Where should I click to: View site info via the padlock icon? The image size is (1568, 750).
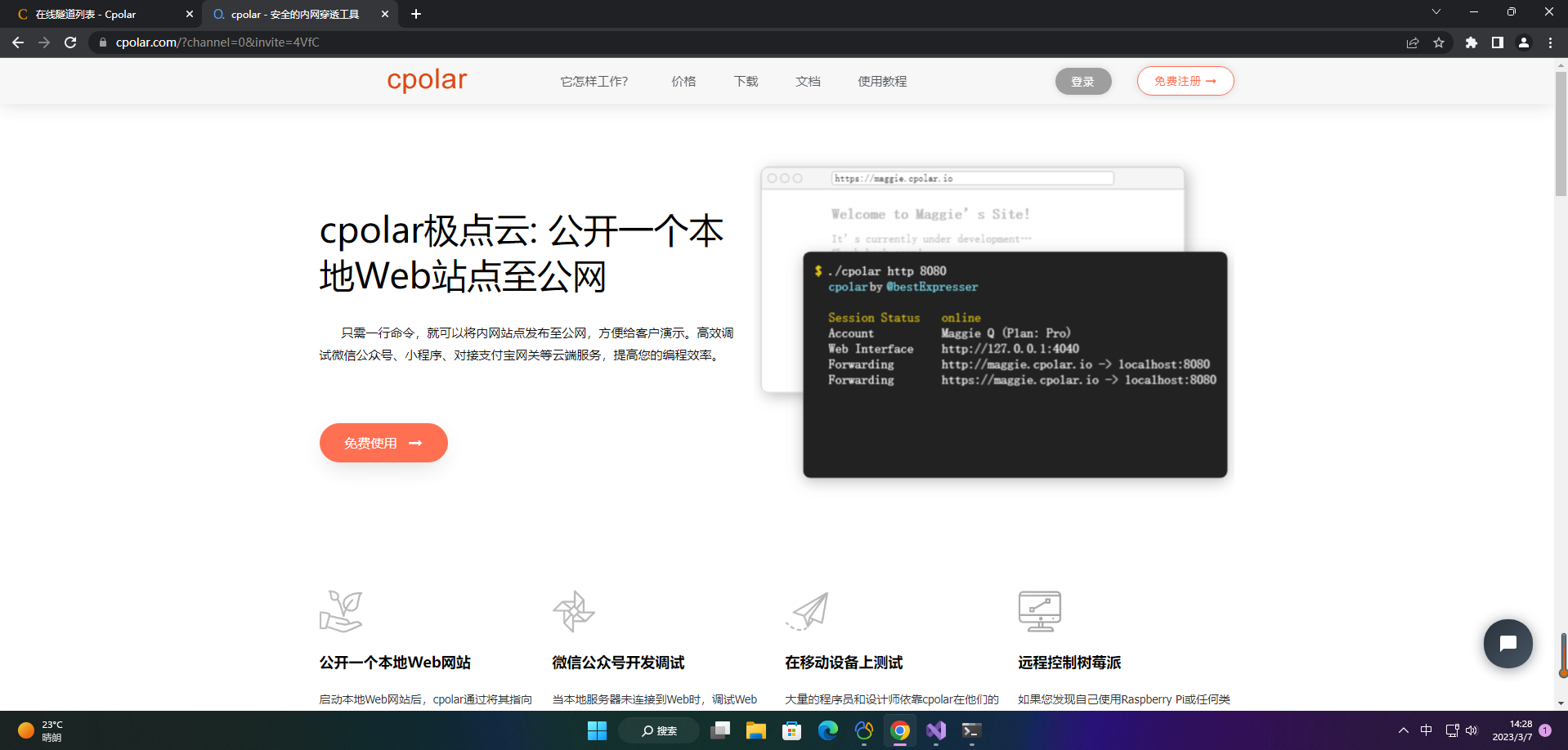pos(102,42)
